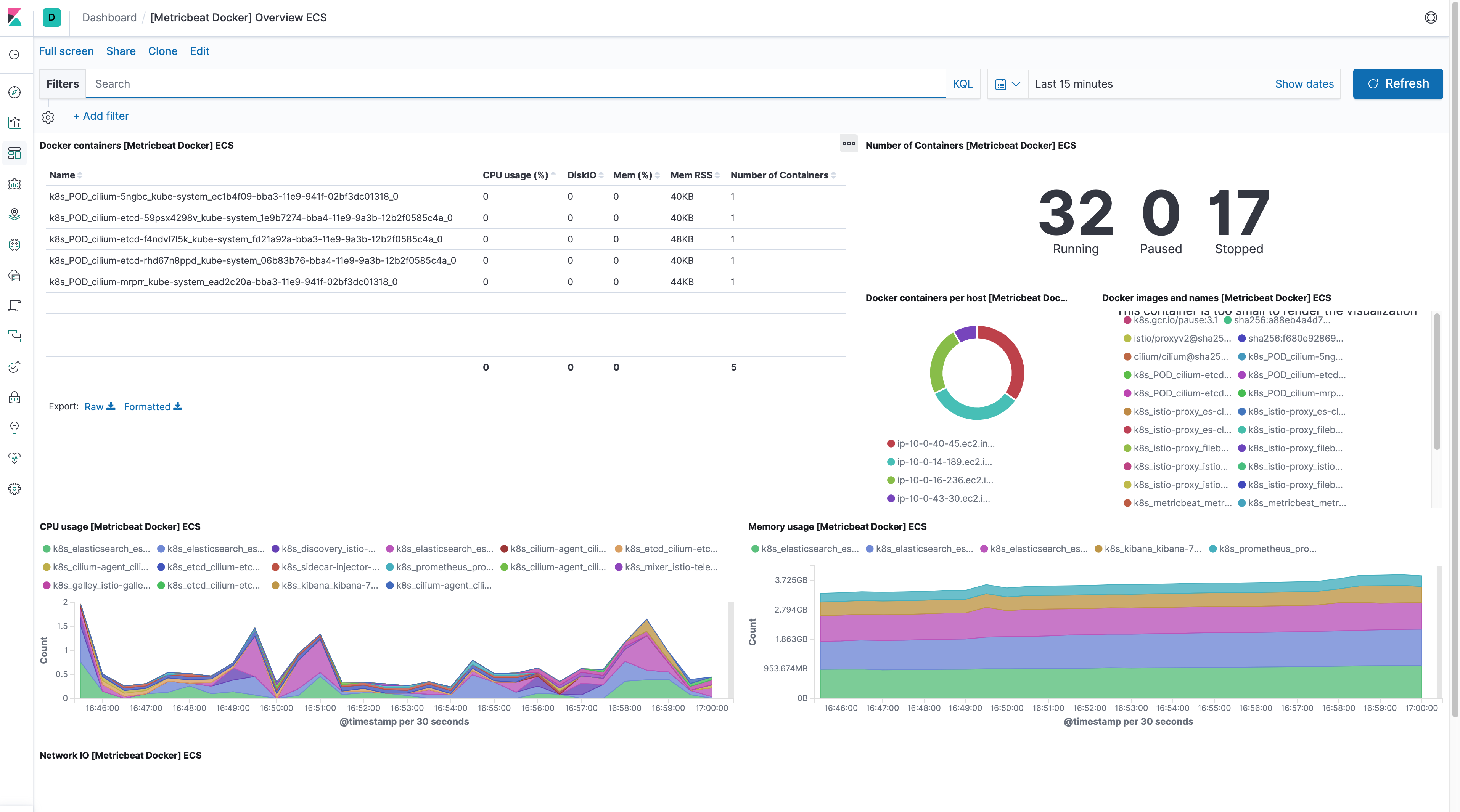Open Discover from the compass icon
Viewport: 1460px width, 812px height.
15,92
